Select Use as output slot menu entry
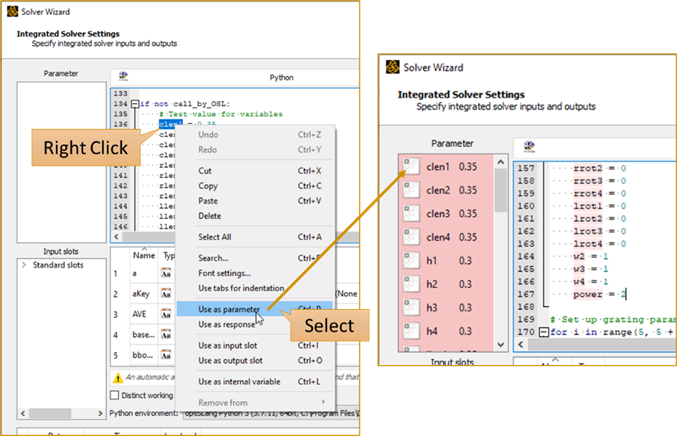The height and width of the screenshot is (436, 677). 256,360
